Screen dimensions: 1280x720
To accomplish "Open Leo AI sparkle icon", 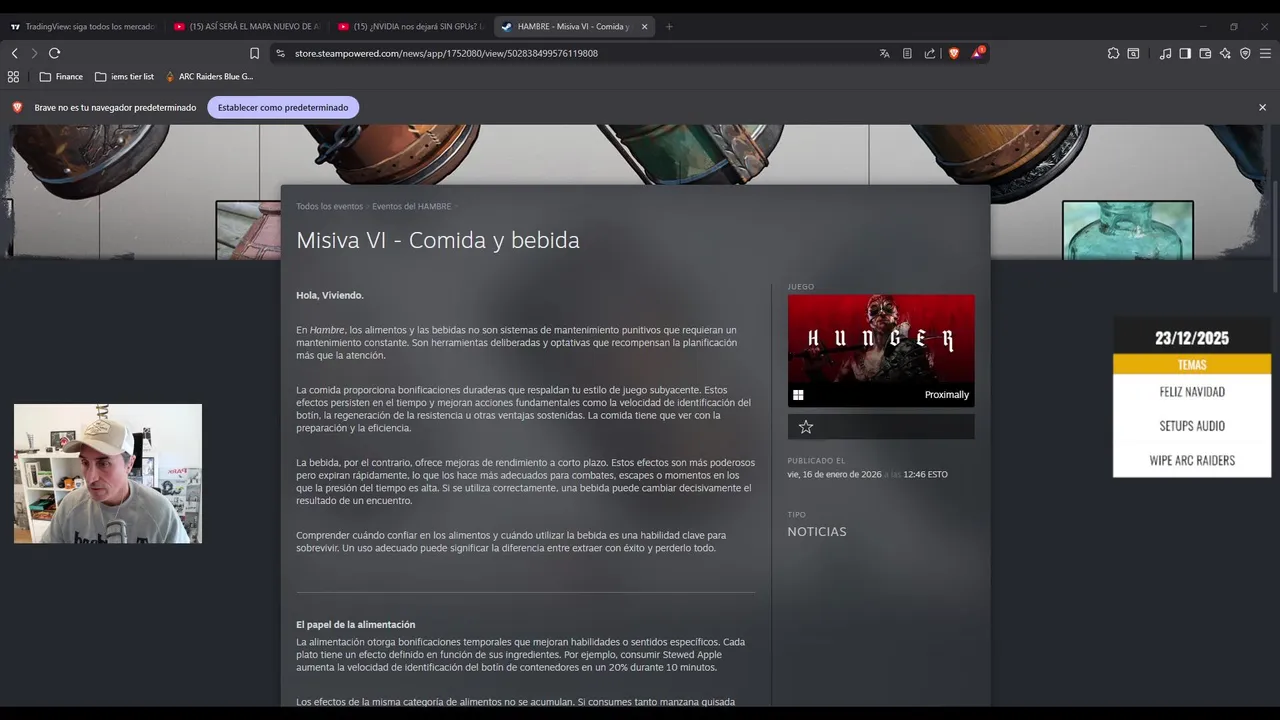I will pyautogui.click(x=1225, y=53).
